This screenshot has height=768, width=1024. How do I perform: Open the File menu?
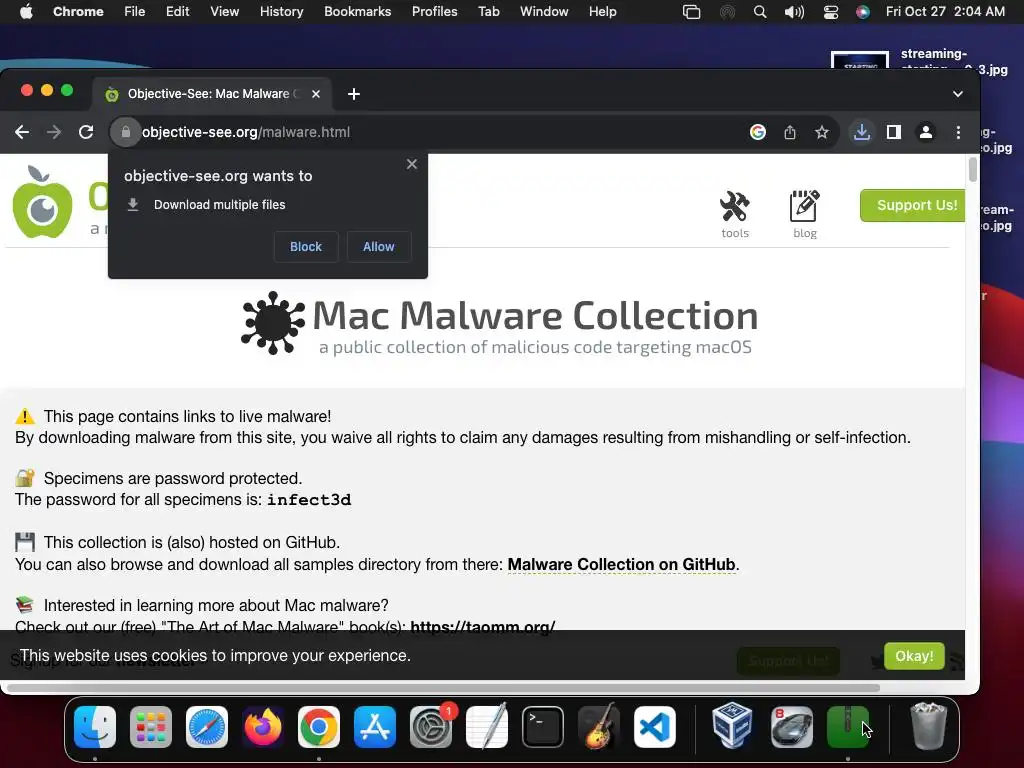click(x=135, y=12)
